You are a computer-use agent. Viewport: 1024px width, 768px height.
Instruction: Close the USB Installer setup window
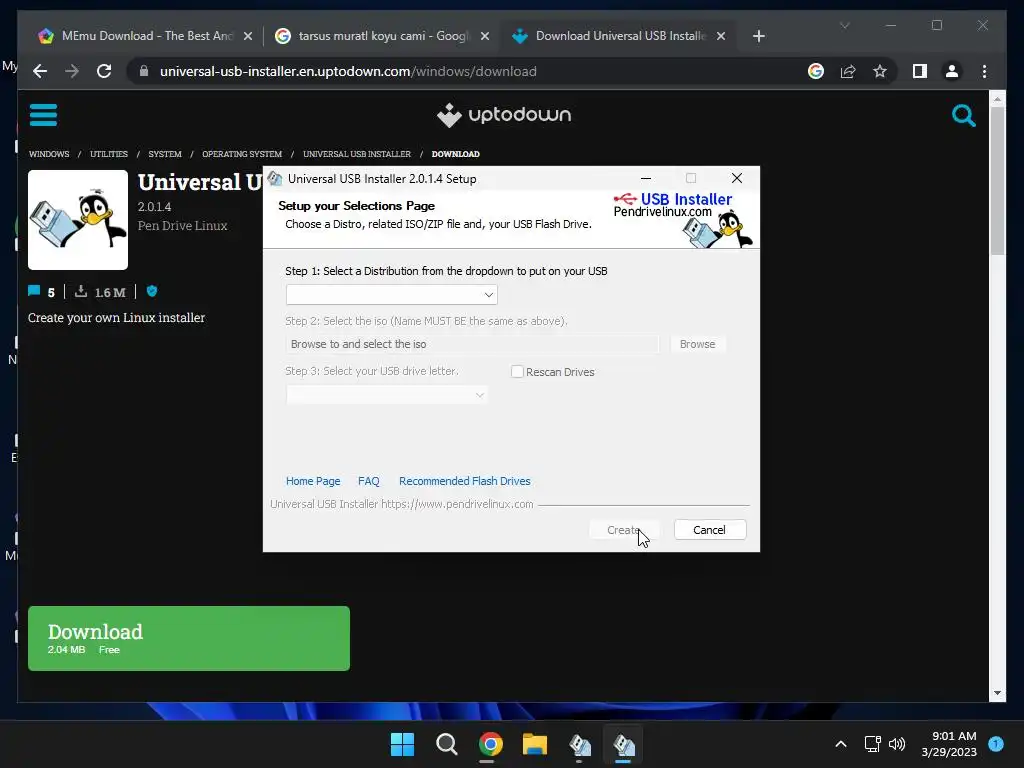tap(737, 178)
